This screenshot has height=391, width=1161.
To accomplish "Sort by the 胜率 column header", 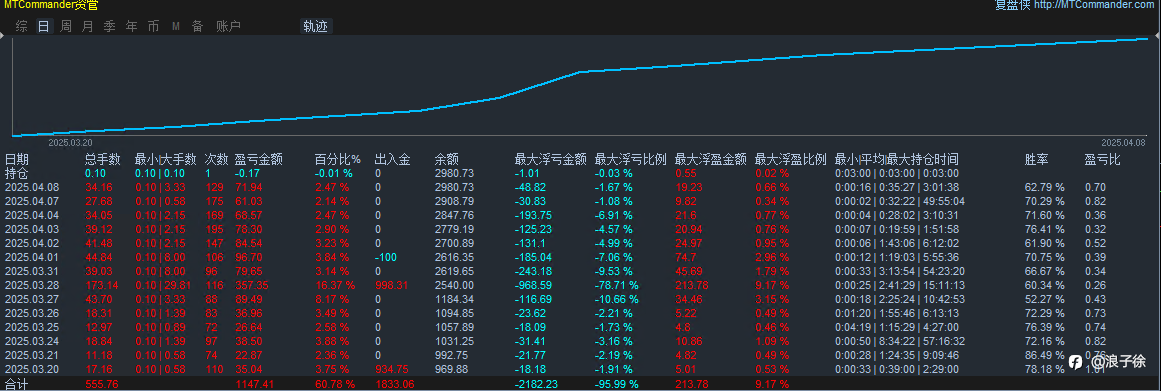I will click(x=1037, y=159).
